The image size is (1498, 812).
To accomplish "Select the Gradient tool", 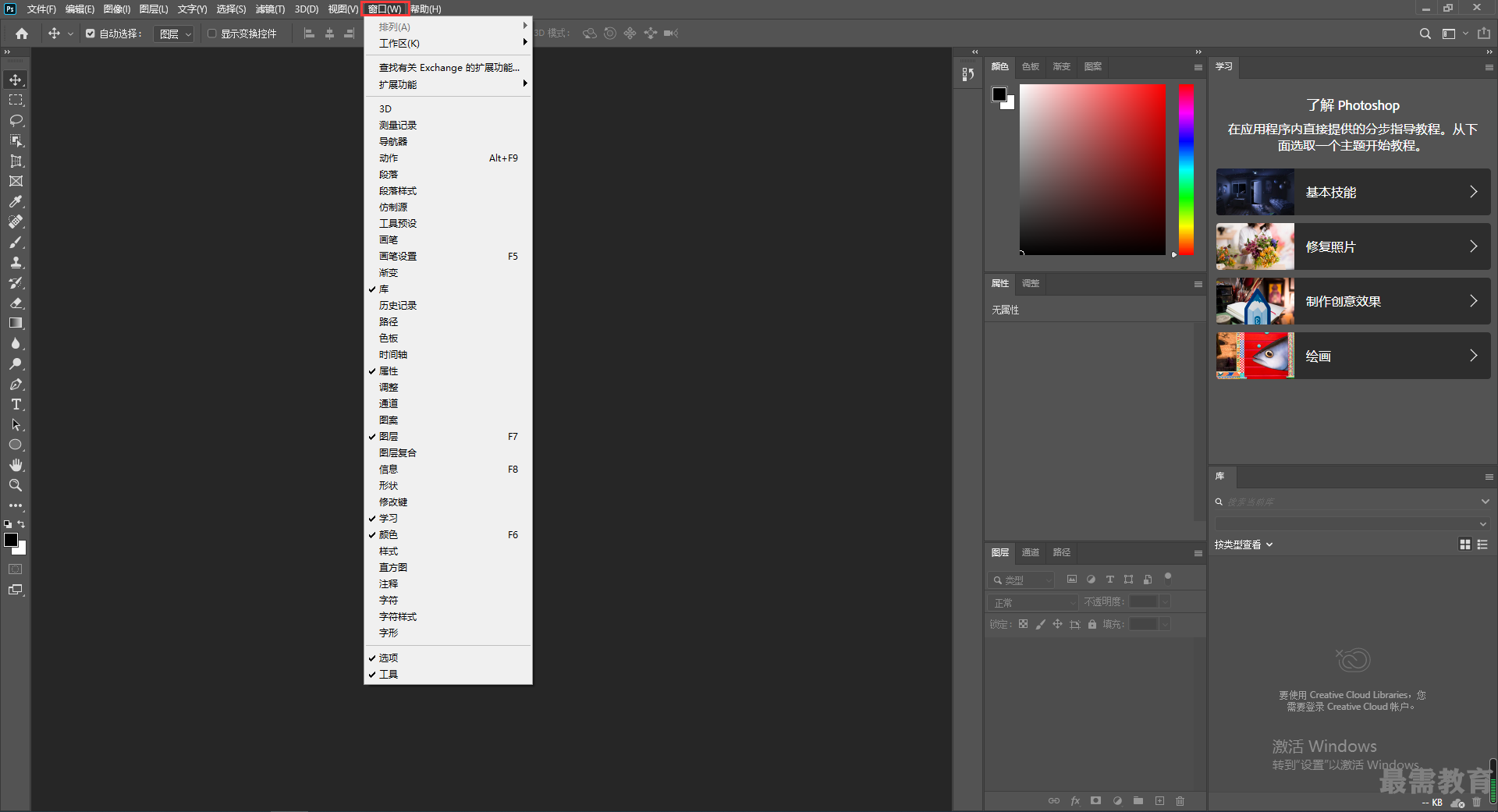I will click(16, 323).
